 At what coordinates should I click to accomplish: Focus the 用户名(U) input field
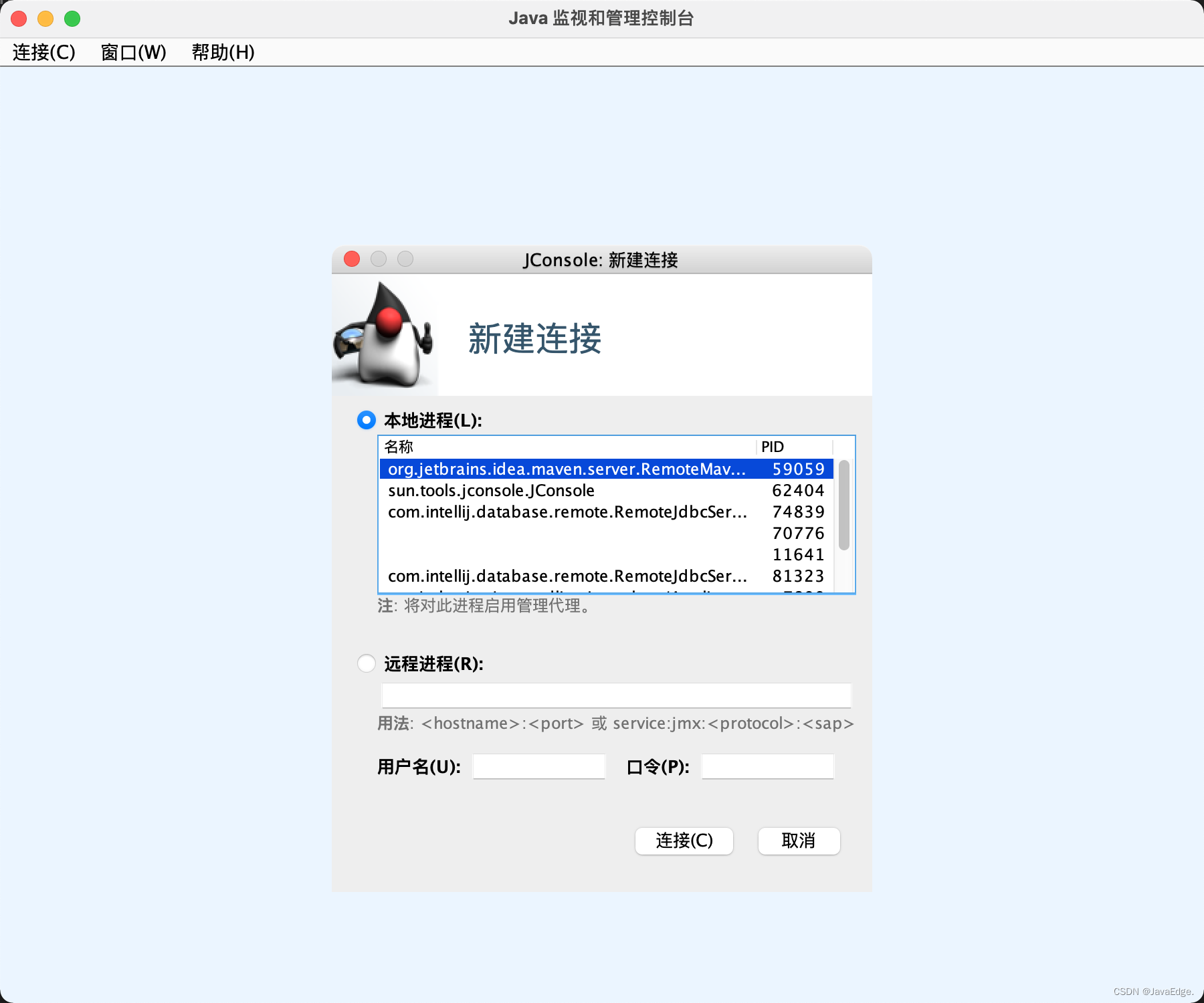[539, 766]
